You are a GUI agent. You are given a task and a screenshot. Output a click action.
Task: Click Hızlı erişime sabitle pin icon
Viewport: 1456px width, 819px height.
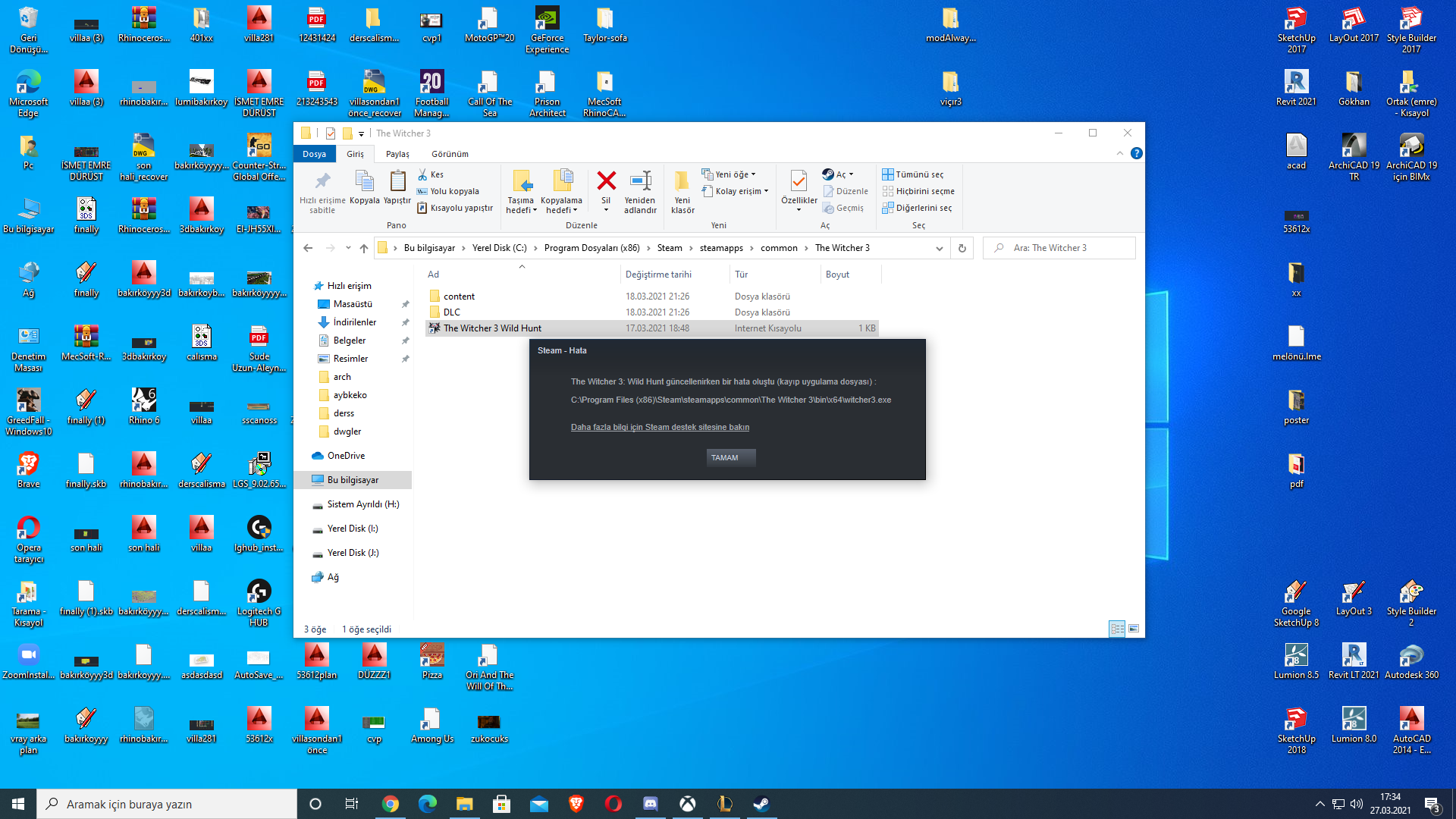pos(322,182)
